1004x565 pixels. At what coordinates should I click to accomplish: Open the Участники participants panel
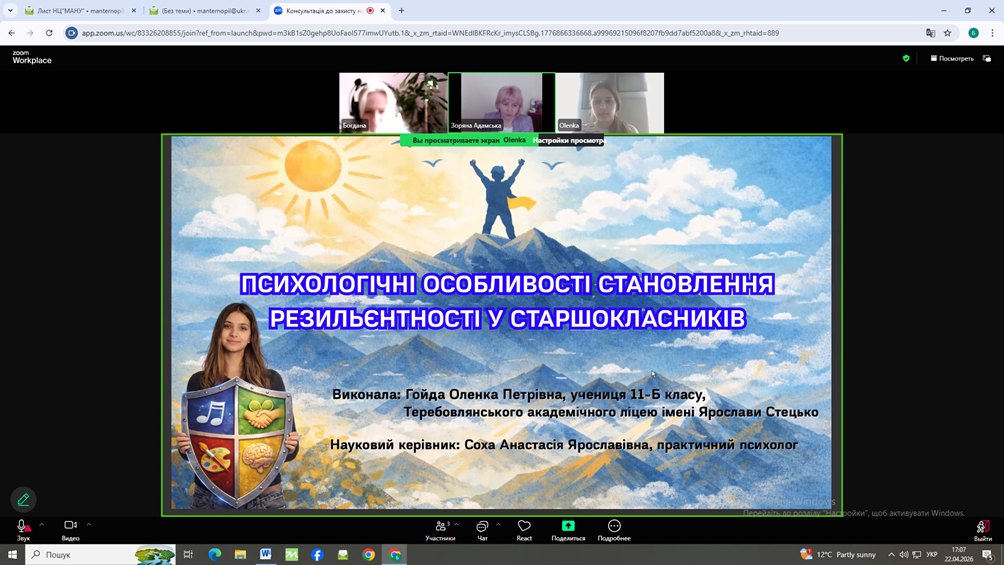tap(440, 530)
